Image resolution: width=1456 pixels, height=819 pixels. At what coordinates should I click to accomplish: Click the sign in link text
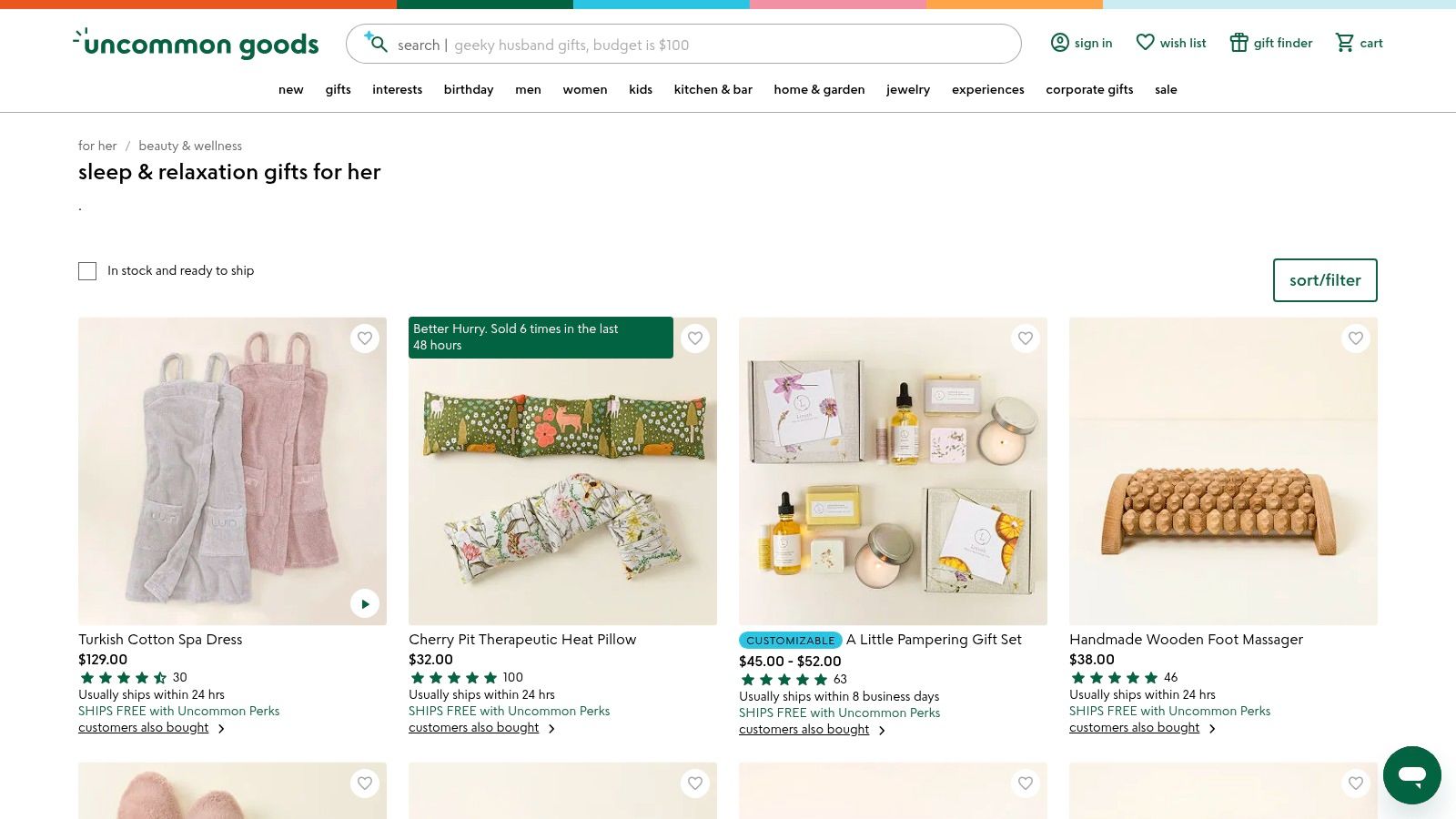click(1093, 43)
